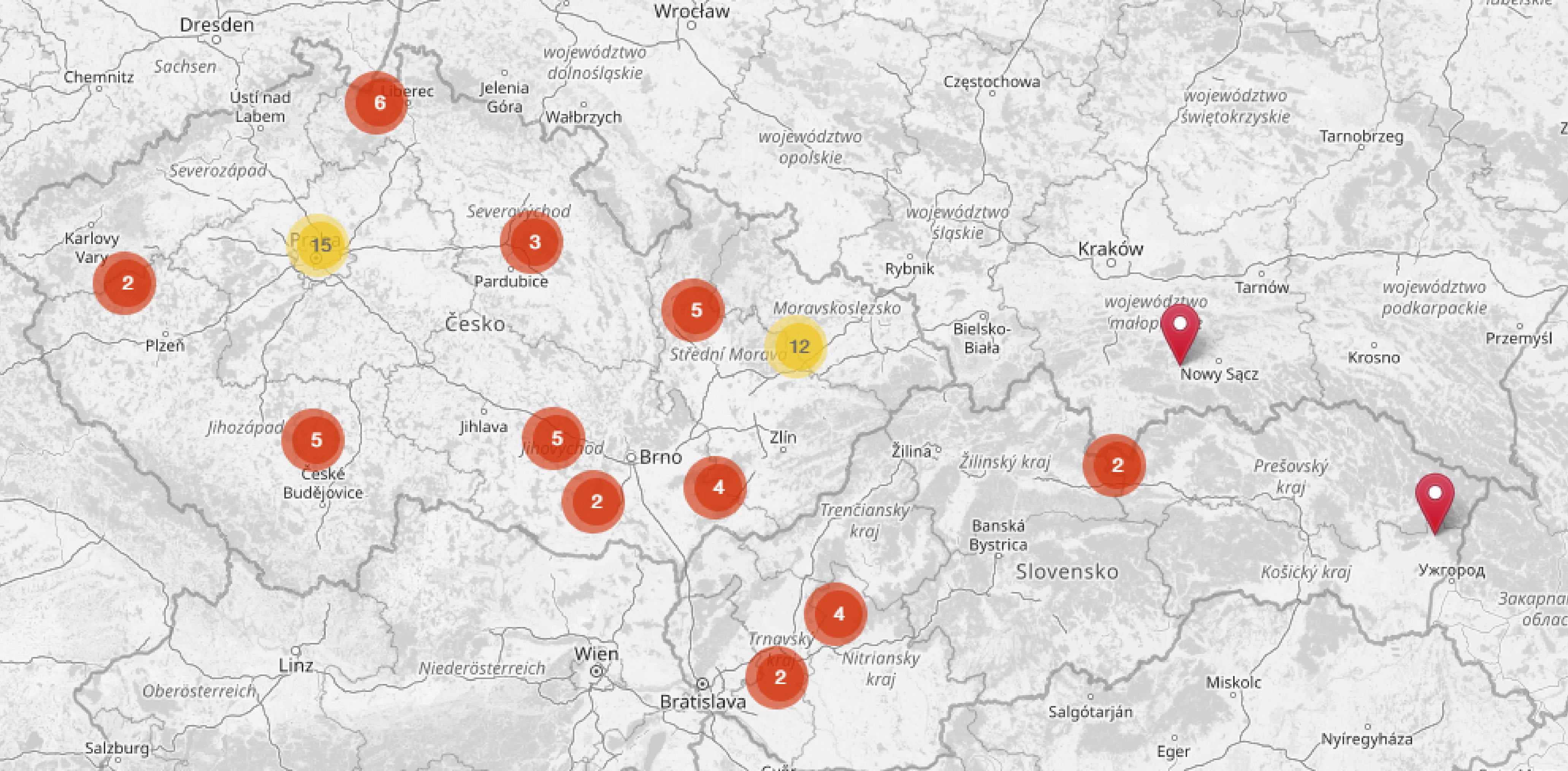This screenshot has height=771, width=1568.
Task: Click the Częstochowa city label
Action: point(992,82)
